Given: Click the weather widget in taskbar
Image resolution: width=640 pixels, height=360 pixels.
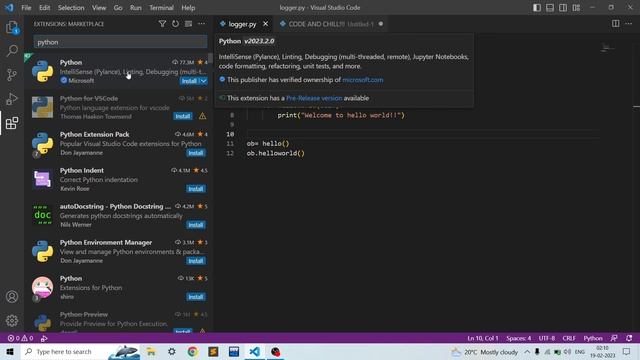Looking at the screenshot, I should pos(484,352).
